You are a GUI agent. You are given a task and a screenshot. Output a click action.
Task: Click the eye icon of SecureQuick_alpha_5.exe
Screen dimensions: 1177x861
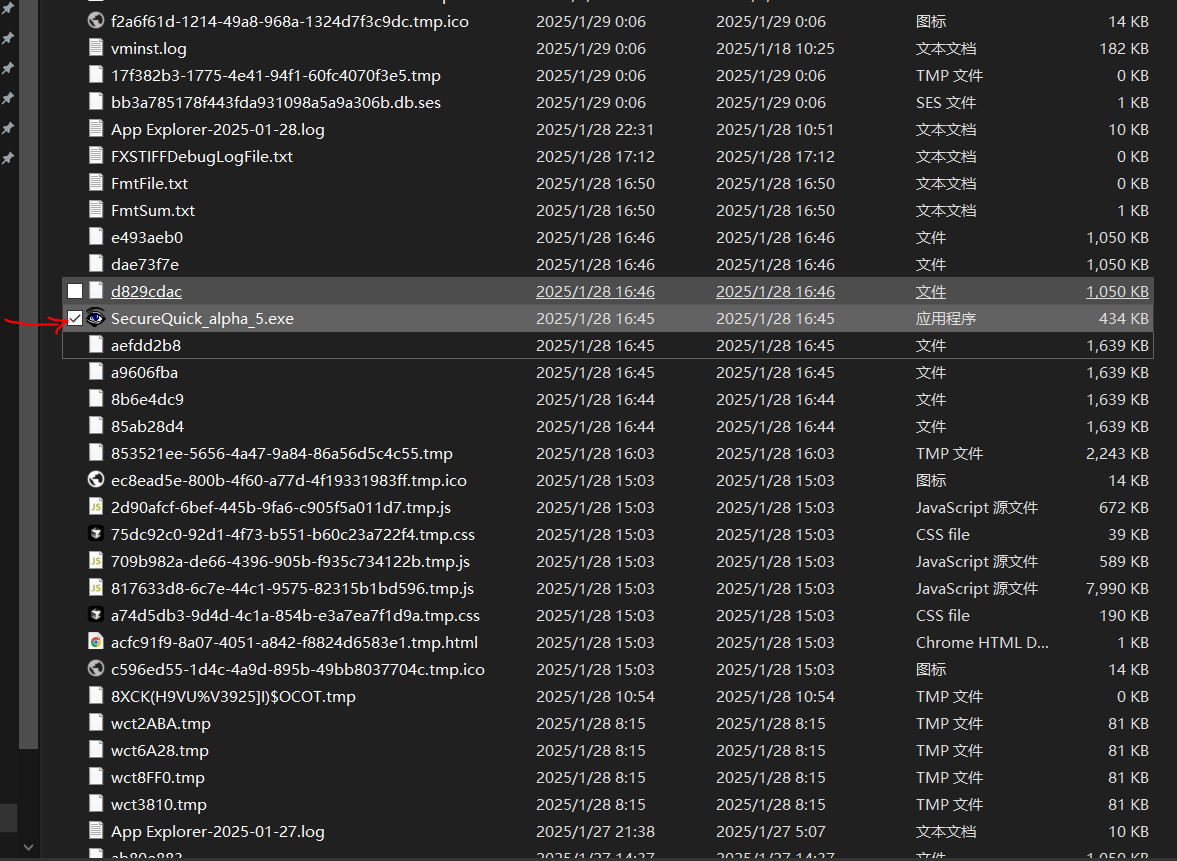click(x=96, y=318)
